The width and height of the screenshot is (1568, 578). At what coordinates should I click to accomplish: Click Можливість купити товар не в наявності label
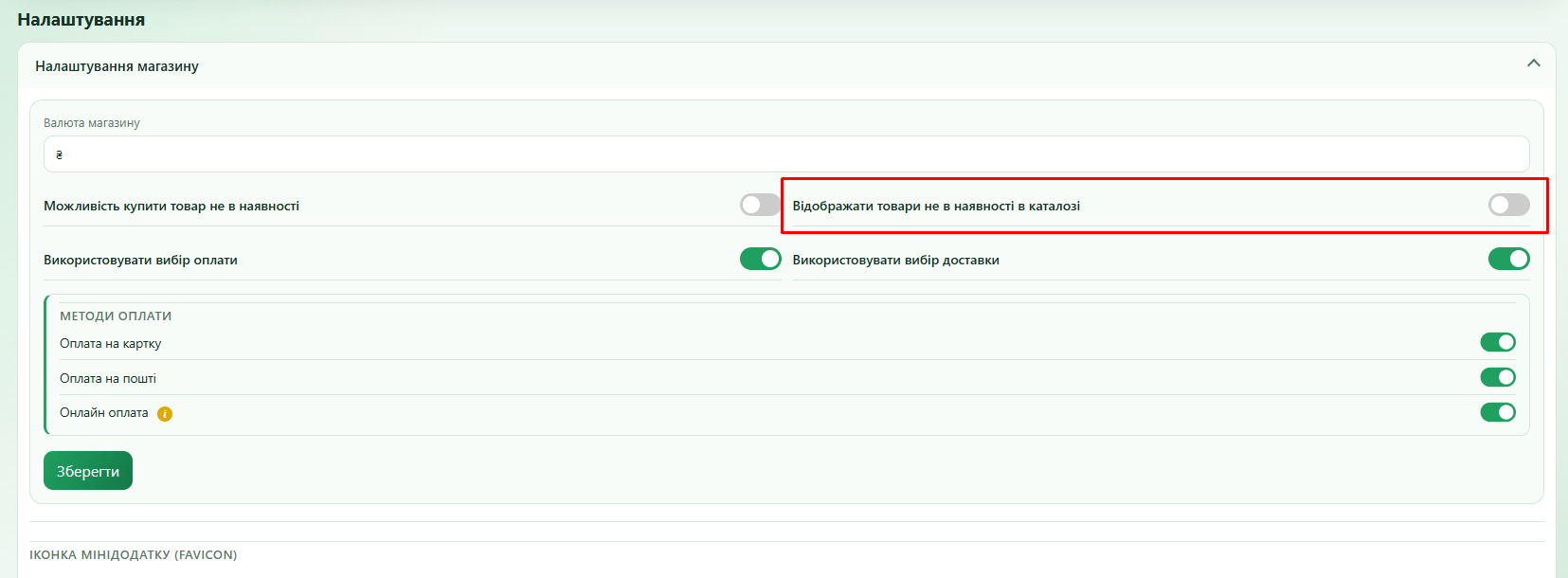click(x=171, y=207)
